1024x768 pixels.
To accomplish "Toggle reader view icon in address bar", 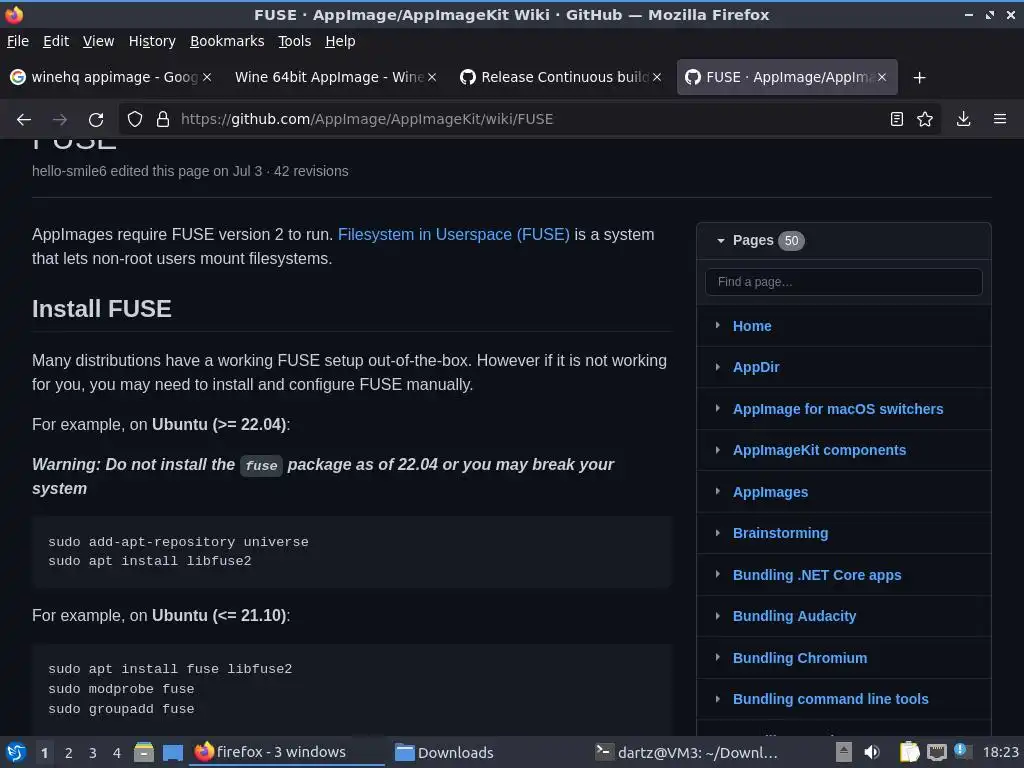I will click(897, 119).
